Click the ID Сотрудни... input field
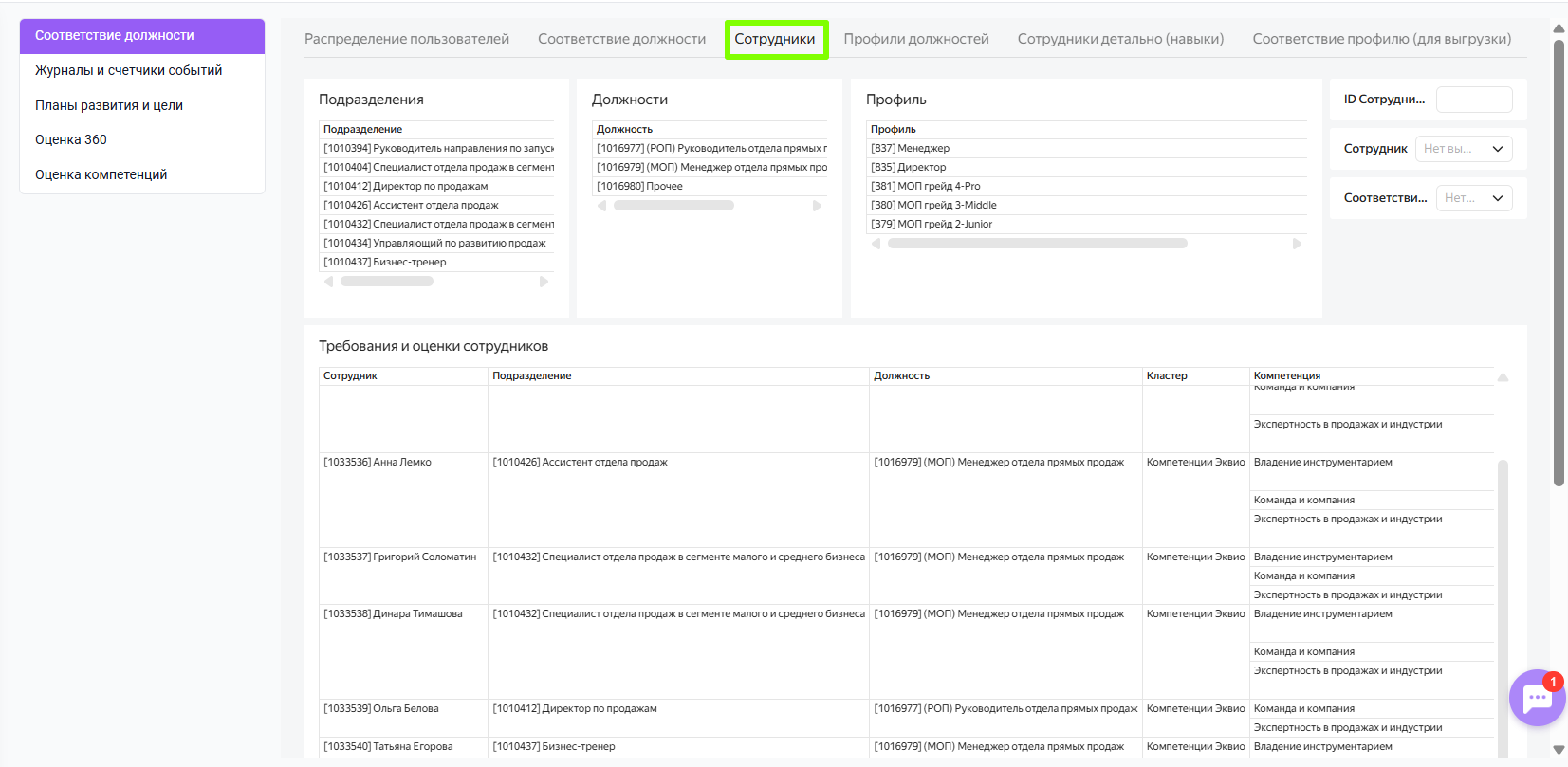 tap(1473, 100)
